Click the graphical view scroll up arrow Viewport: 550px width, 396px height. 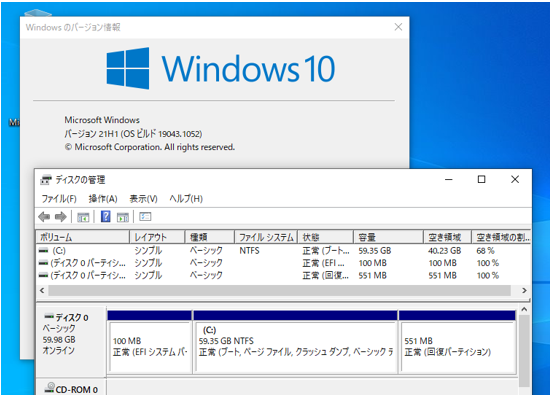tap(524, 309)
